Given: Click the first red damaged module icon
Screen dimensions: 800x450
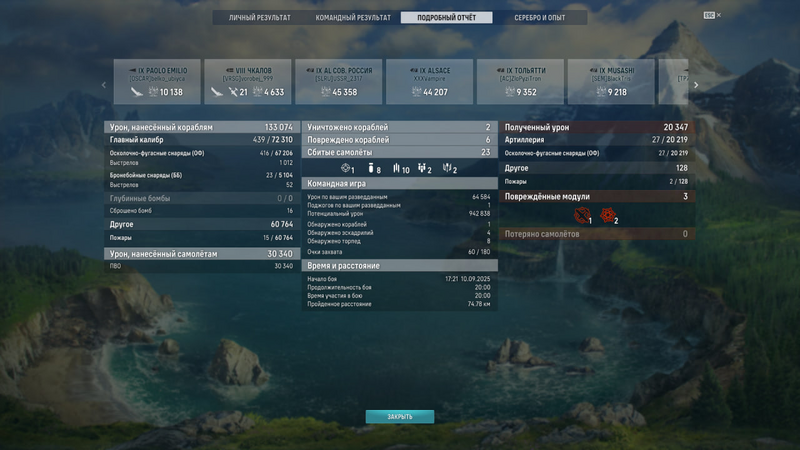Looking at the screenshot, I should tap(581, 215).
